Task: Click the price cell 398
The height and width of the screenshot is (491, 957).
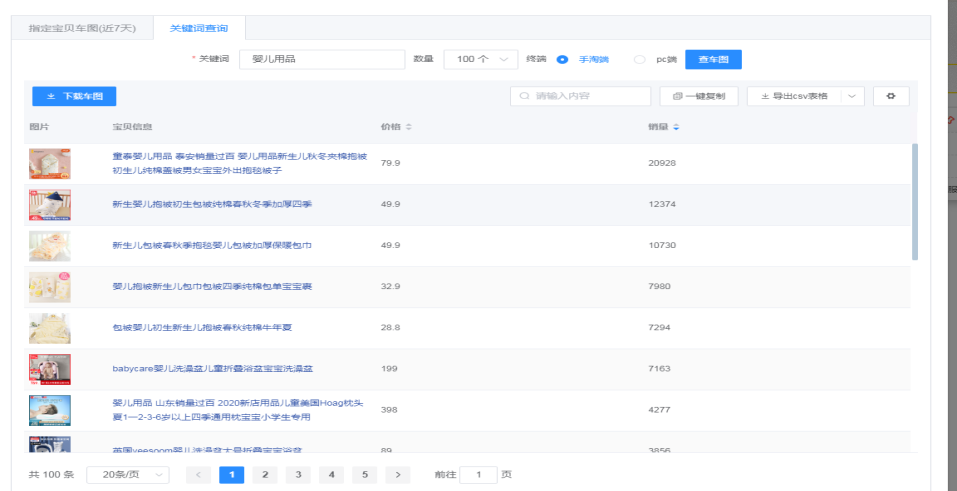Action: 389,410
